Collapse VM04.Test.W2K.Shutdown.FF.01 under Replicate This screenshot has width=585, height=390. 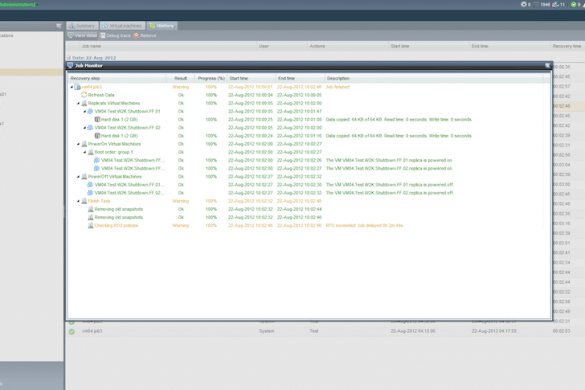85,112
